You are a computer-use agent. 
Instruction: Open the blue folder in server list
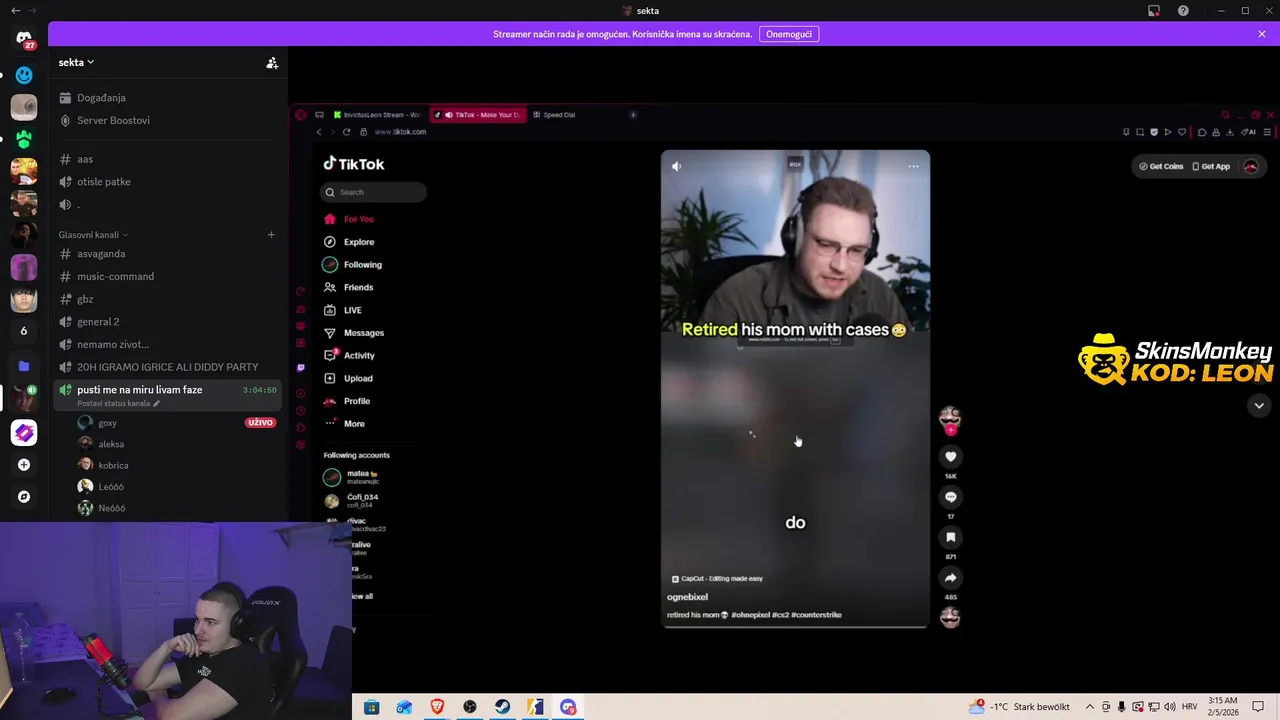pos(24,366)
